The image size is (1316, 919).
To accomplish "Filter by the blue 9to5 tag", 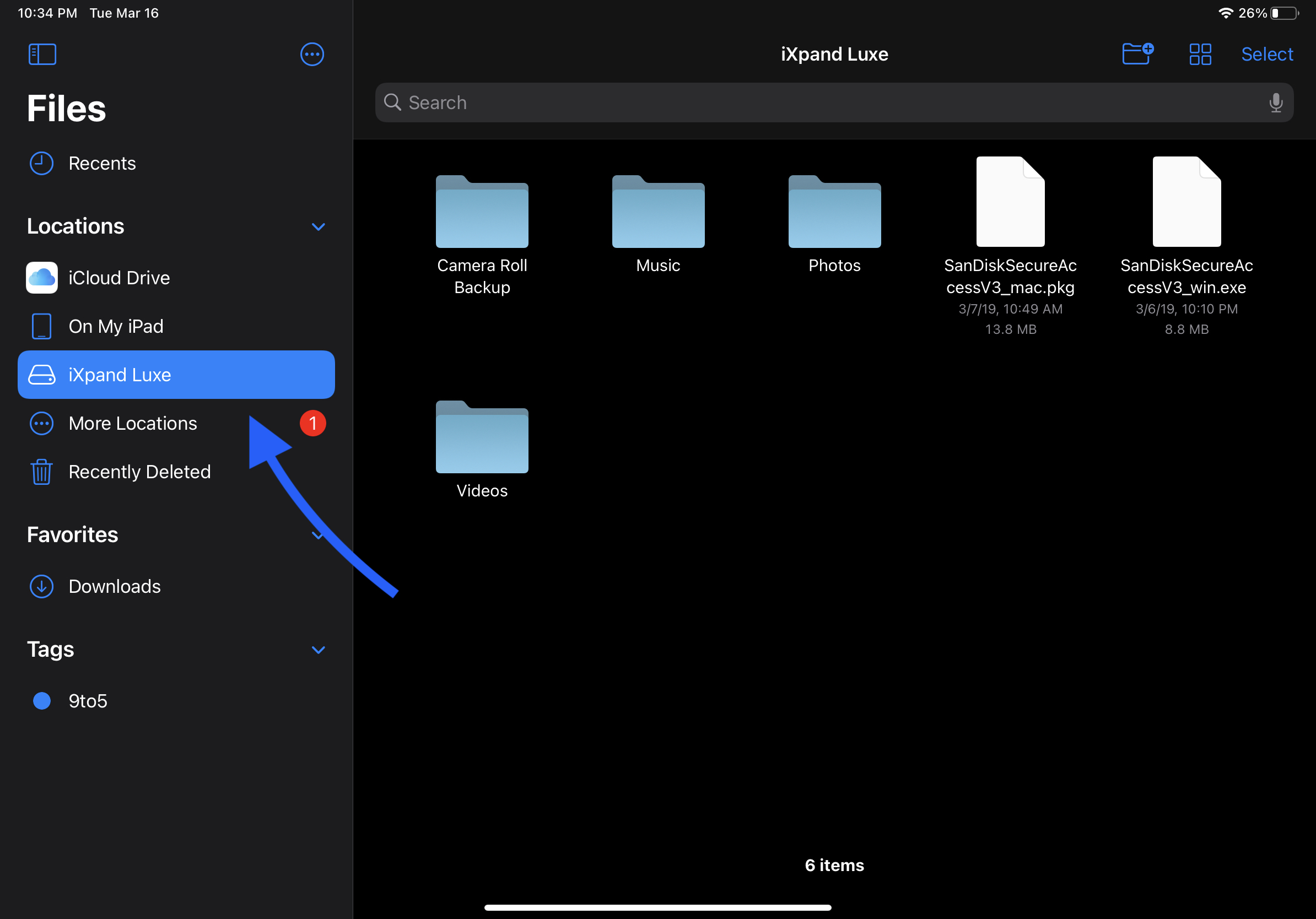I will tap(88, 701).
